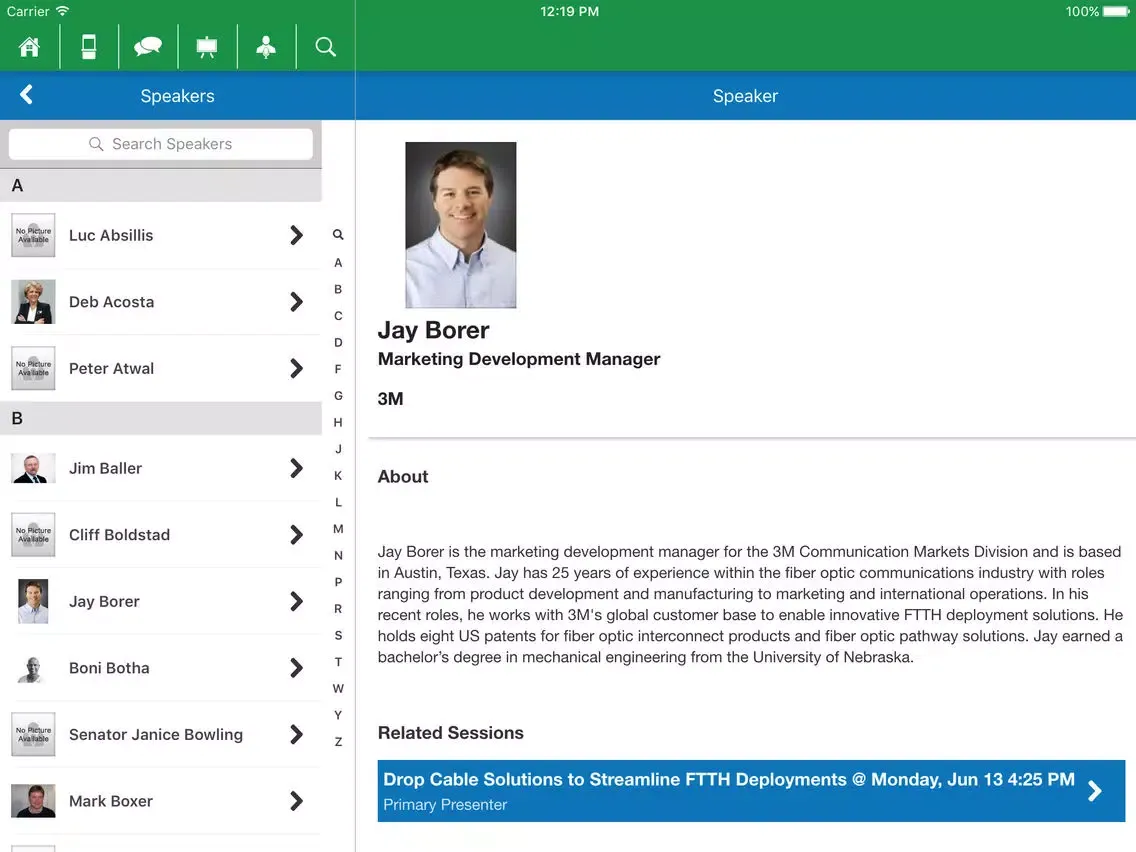Jump to index letter P
Screen dimensions: 1136x852
338,582
